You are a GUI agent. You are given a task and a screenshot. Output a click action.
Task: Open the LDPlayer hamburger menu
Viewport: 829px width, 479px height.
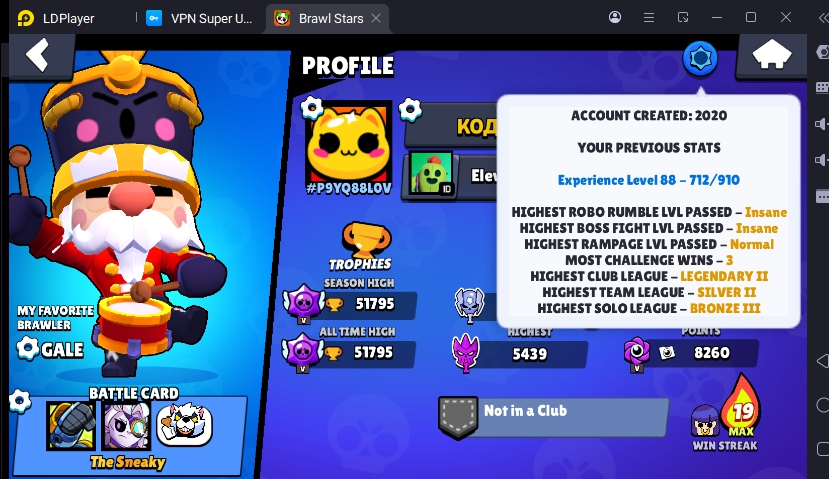click(649, 17)
